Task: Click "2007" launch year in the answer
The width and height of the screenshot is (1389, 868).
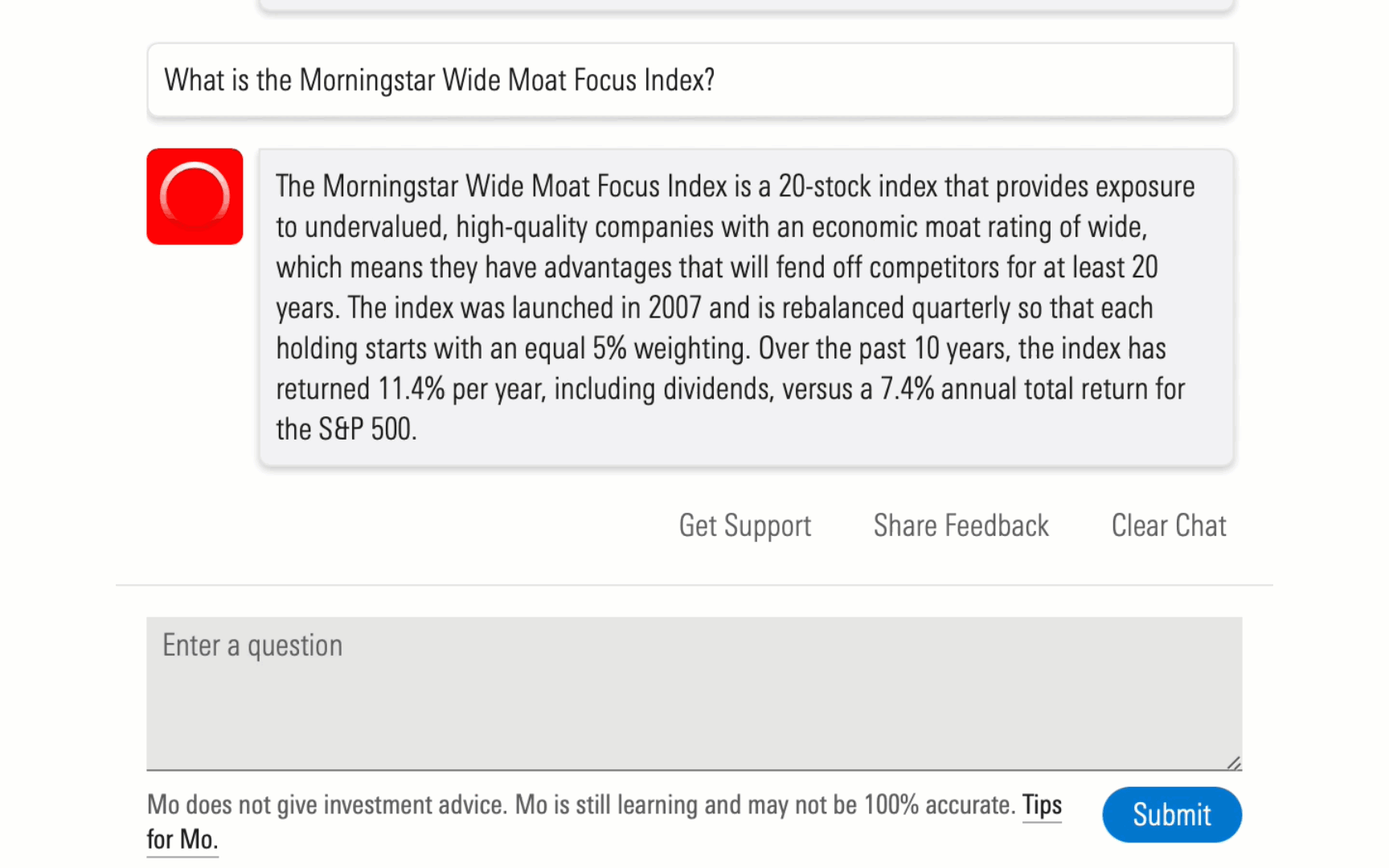Action: coord(674,308)
